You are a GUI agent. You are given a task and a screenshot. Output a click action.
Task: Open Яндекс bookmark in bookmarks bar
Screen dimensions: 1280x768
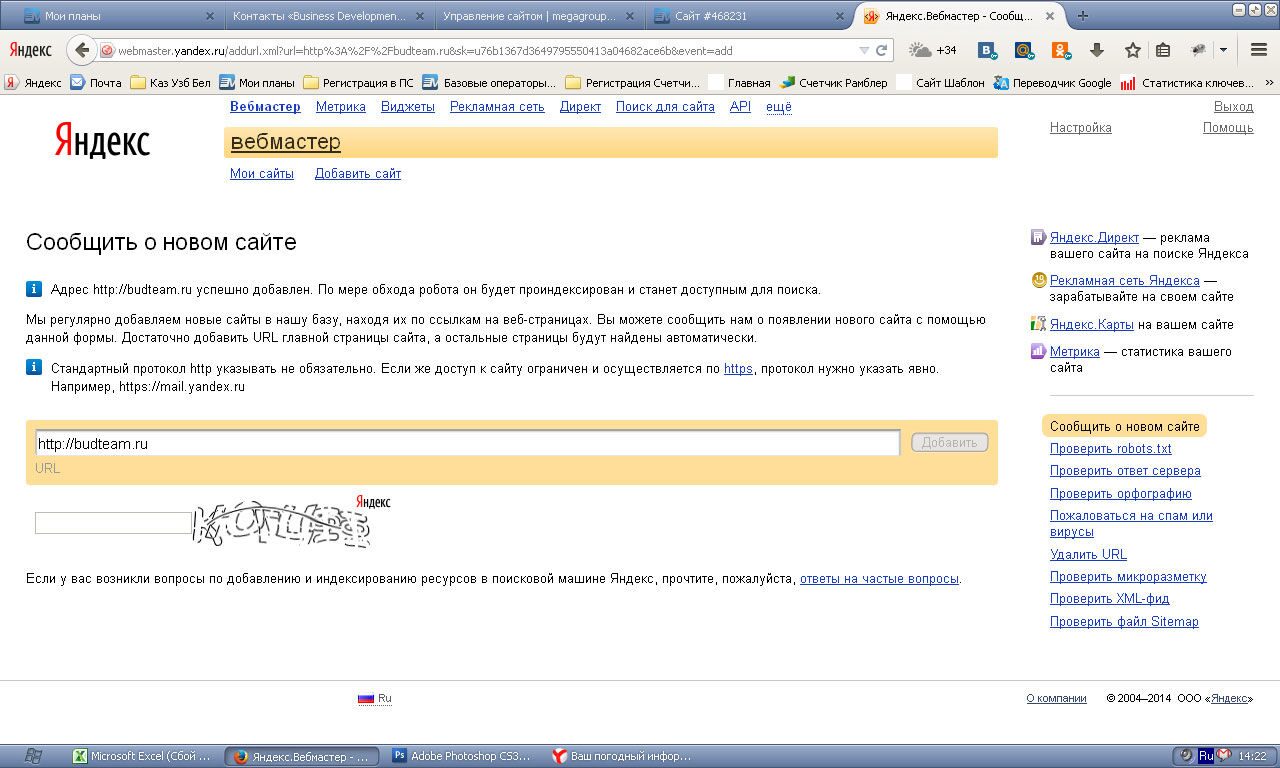click(x=33, y=83)
